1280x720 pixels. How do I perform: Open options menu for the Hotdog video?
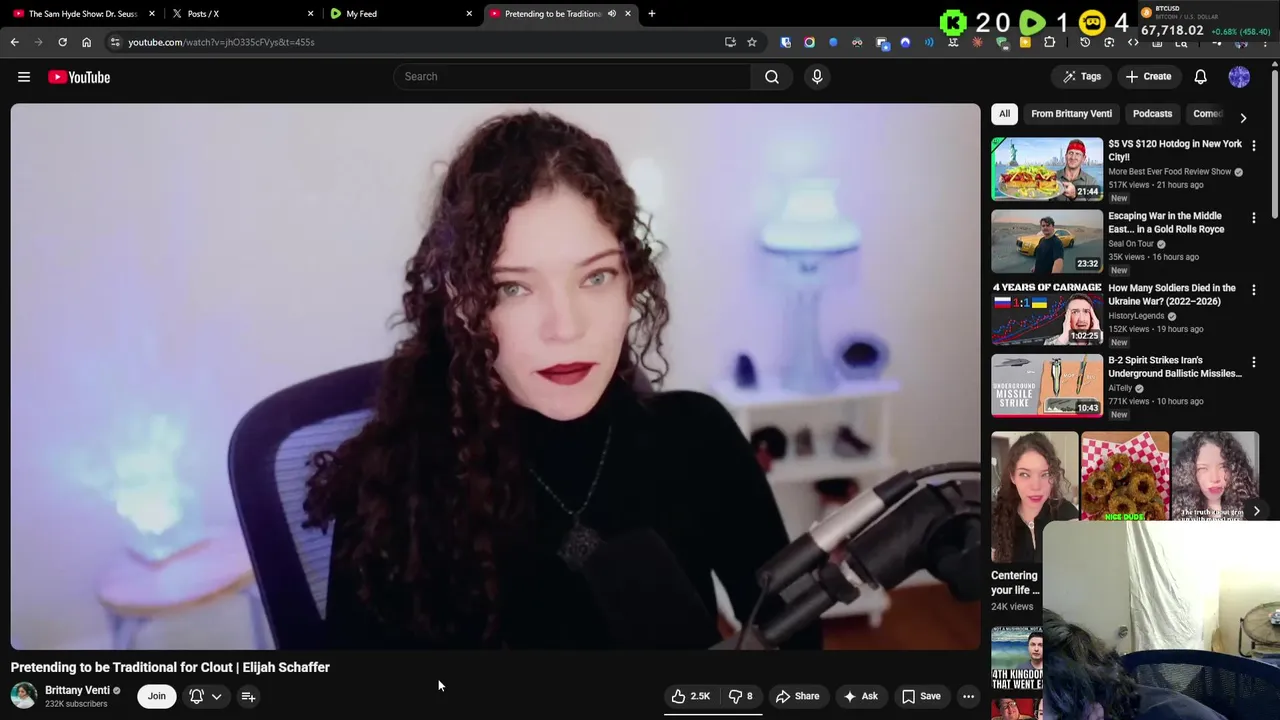pos(1254,145)
